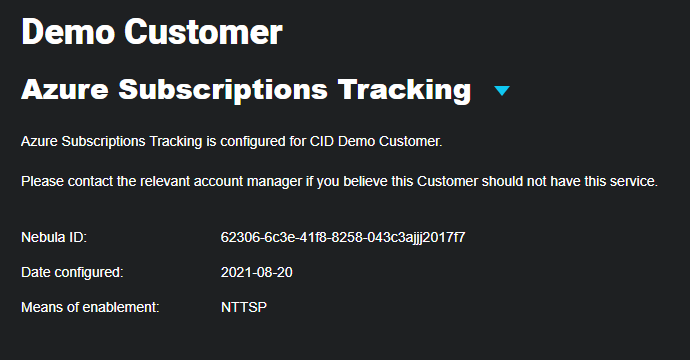Select the NTTSP enablement value
Viewport: 690px width, 360px height.
tap(244, 307)
